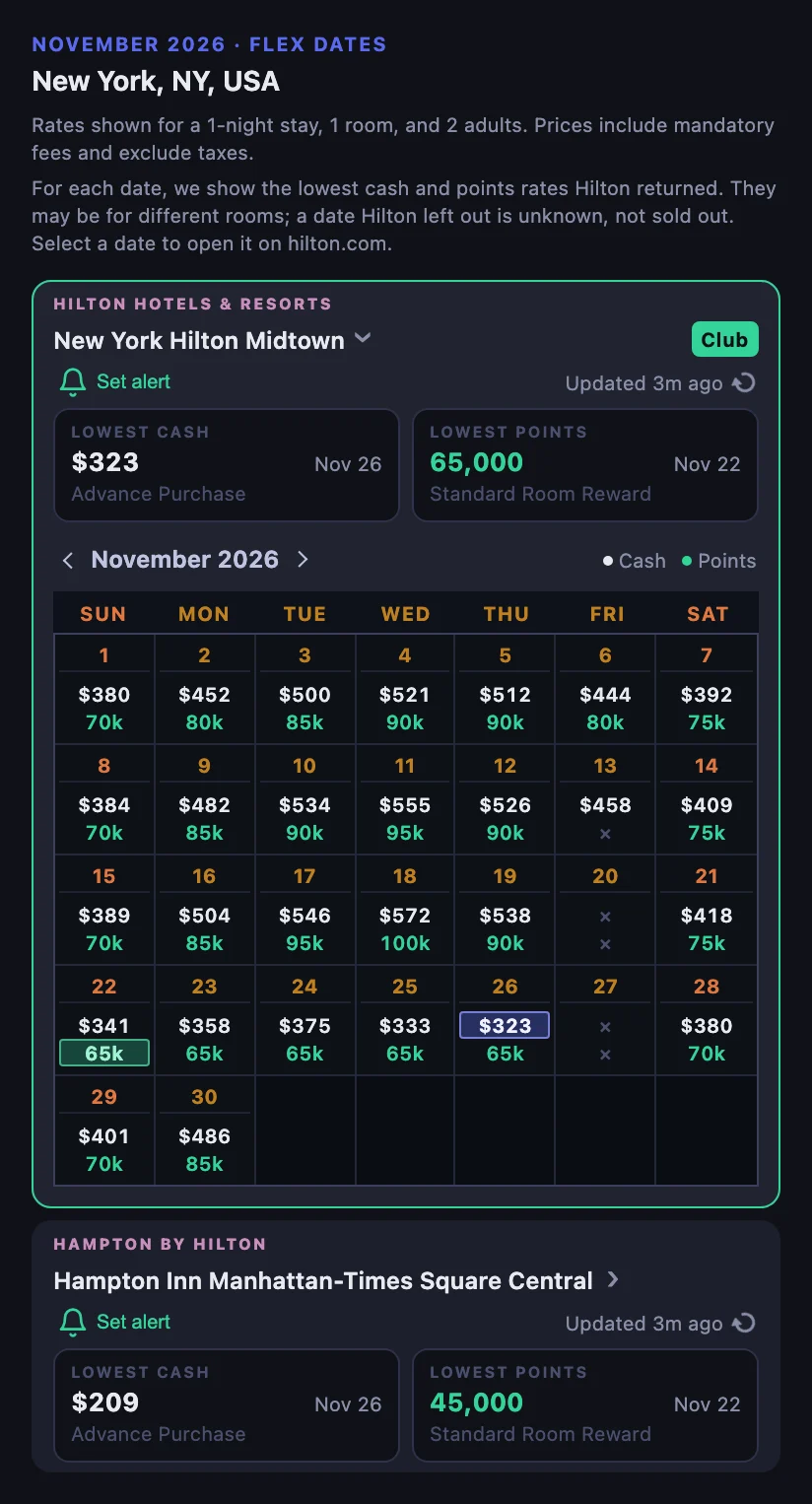Click Set alert for New York Hilton Midtown
The image size is (812, 1504).
click(x=133, y=381)
